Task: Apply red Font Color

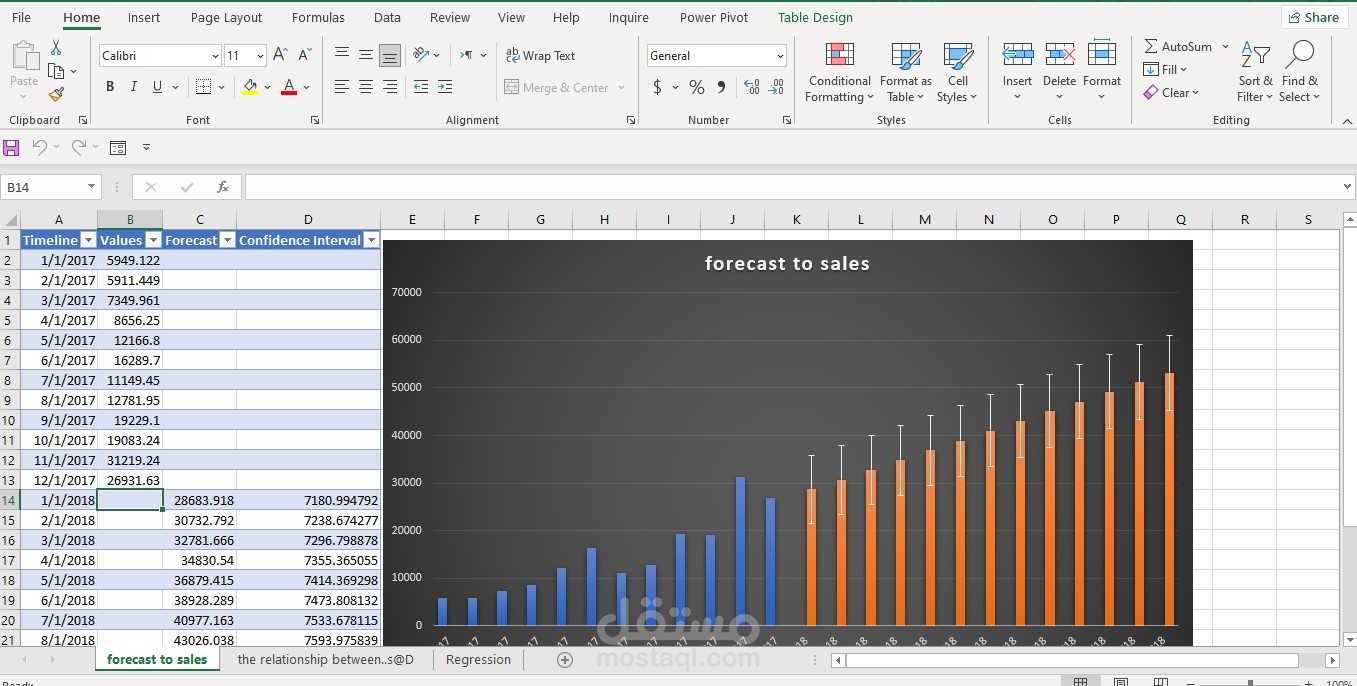Action: click(289, 87)
